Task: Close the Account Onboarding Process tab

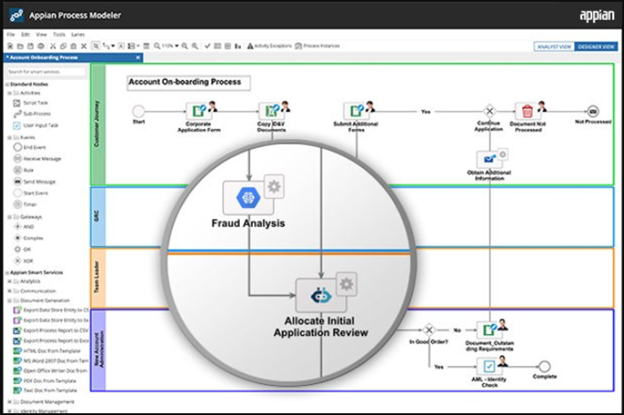Action: click(138, 58)
